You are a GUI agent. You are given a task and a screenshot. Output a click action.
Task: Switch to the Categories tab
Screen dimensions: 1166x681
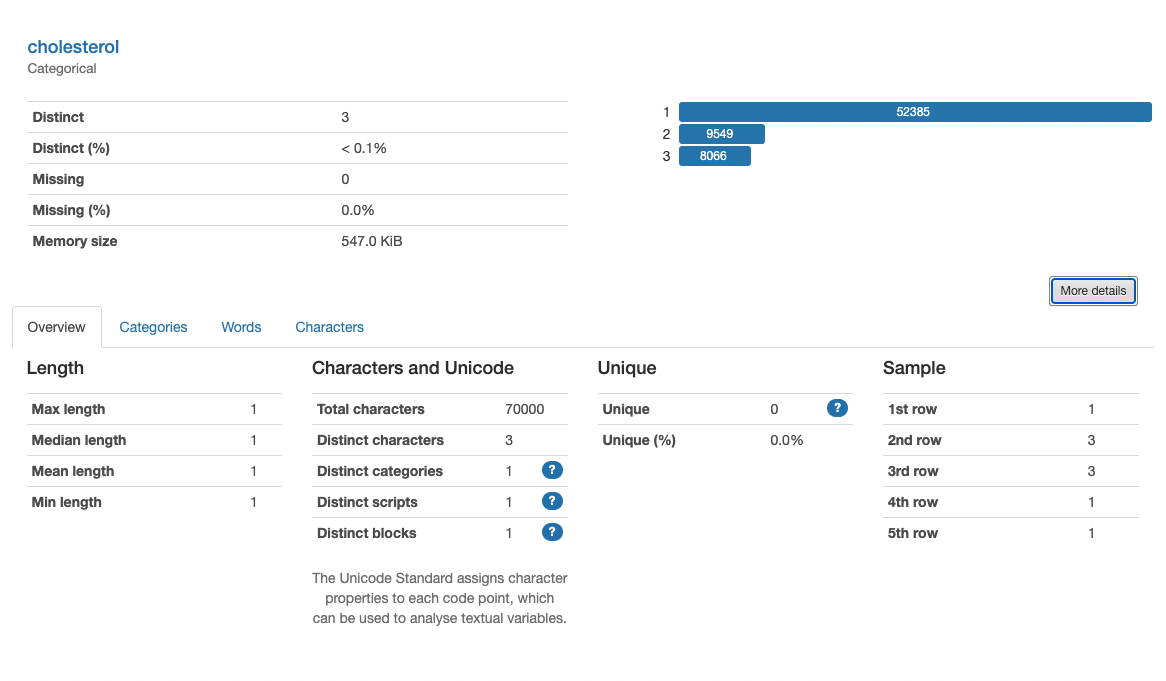[153, 327]
